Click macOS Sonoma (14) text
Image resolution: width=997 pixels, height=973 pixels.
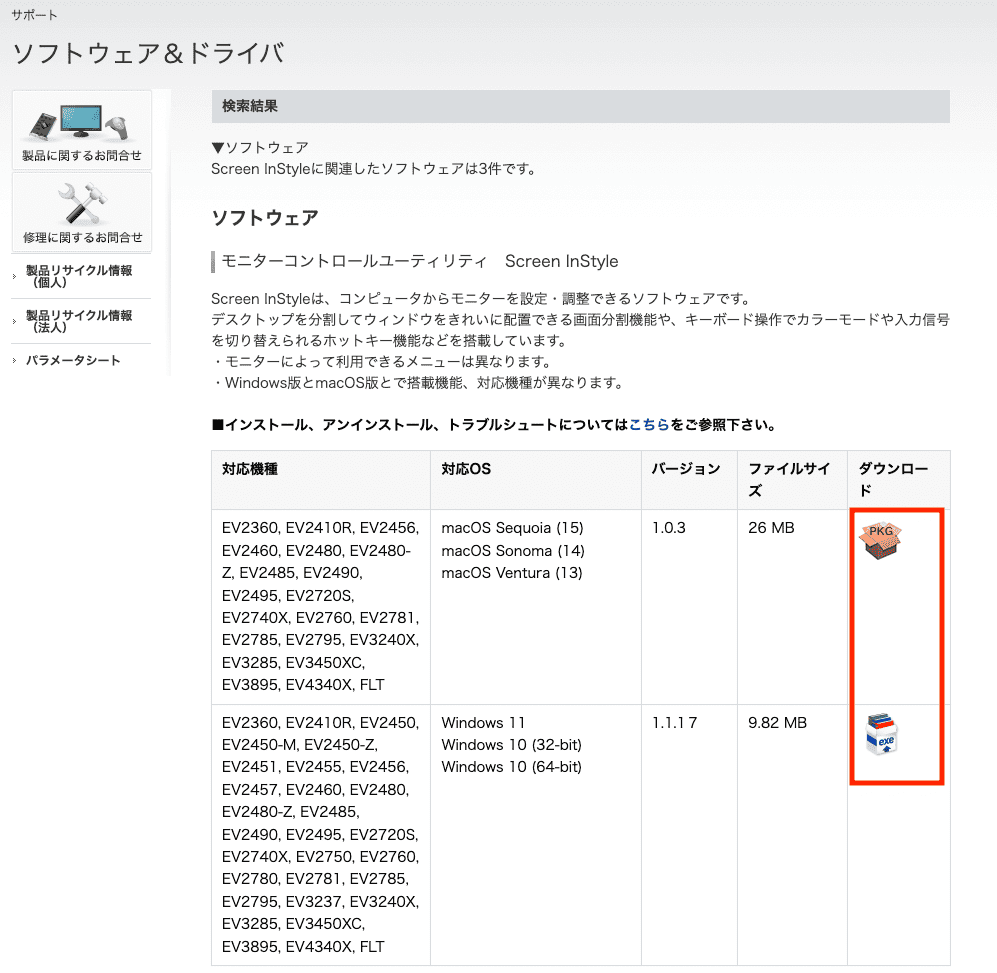(513, 551)
